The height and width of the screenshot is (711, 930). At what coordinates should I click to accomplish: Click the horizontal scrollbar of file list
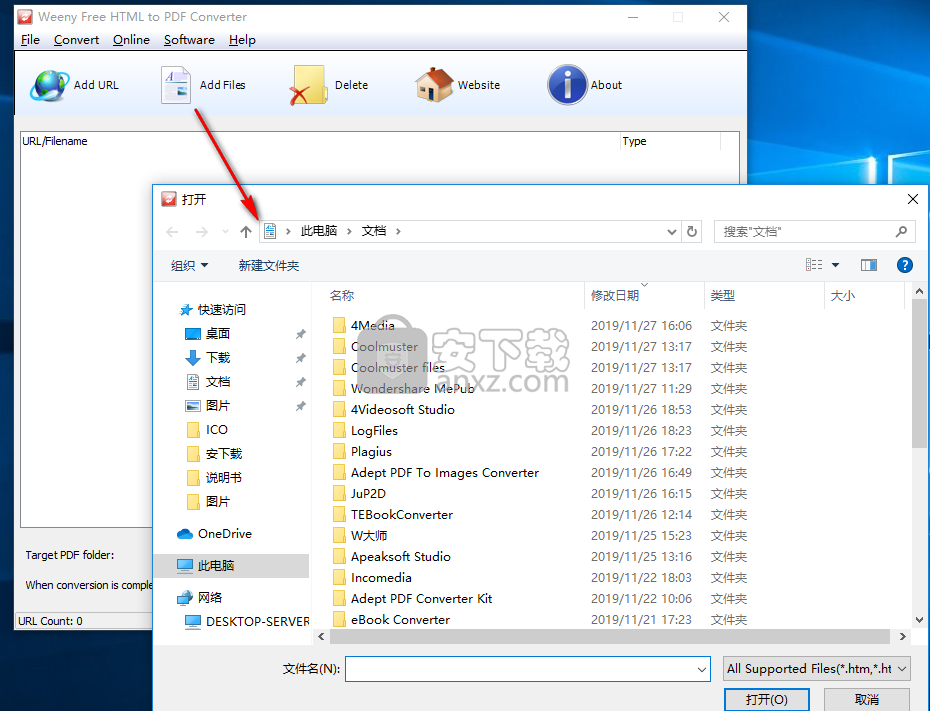[x=610, y=636]
